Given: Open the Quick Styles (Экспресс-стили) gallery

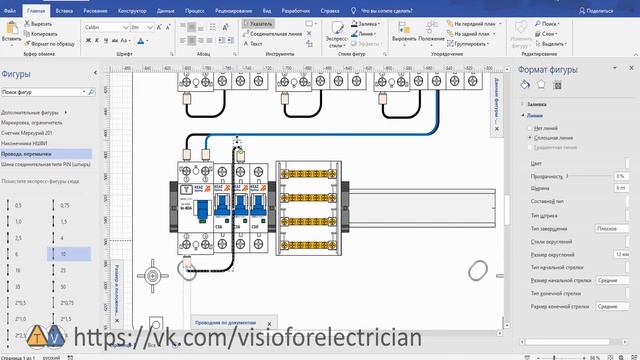Looking at the screenshot, I should click(337, 35).
